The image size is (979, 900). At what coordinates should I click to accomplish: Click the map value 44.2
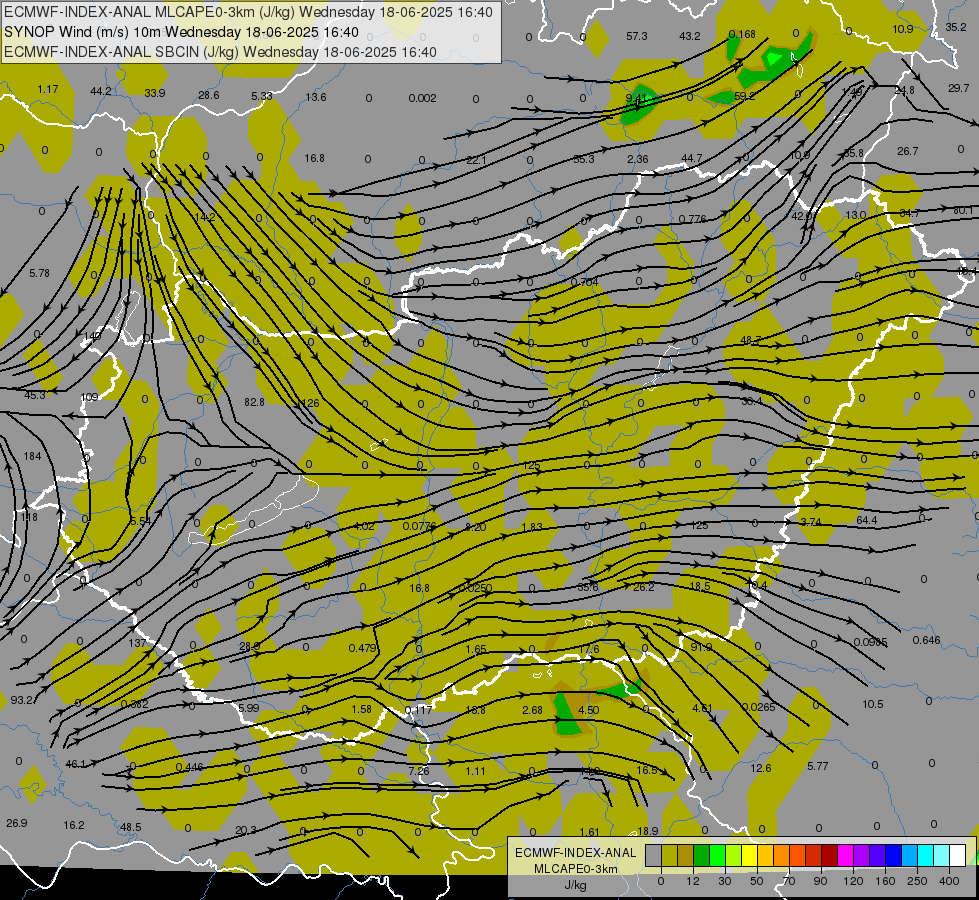[x=101, y=91]
